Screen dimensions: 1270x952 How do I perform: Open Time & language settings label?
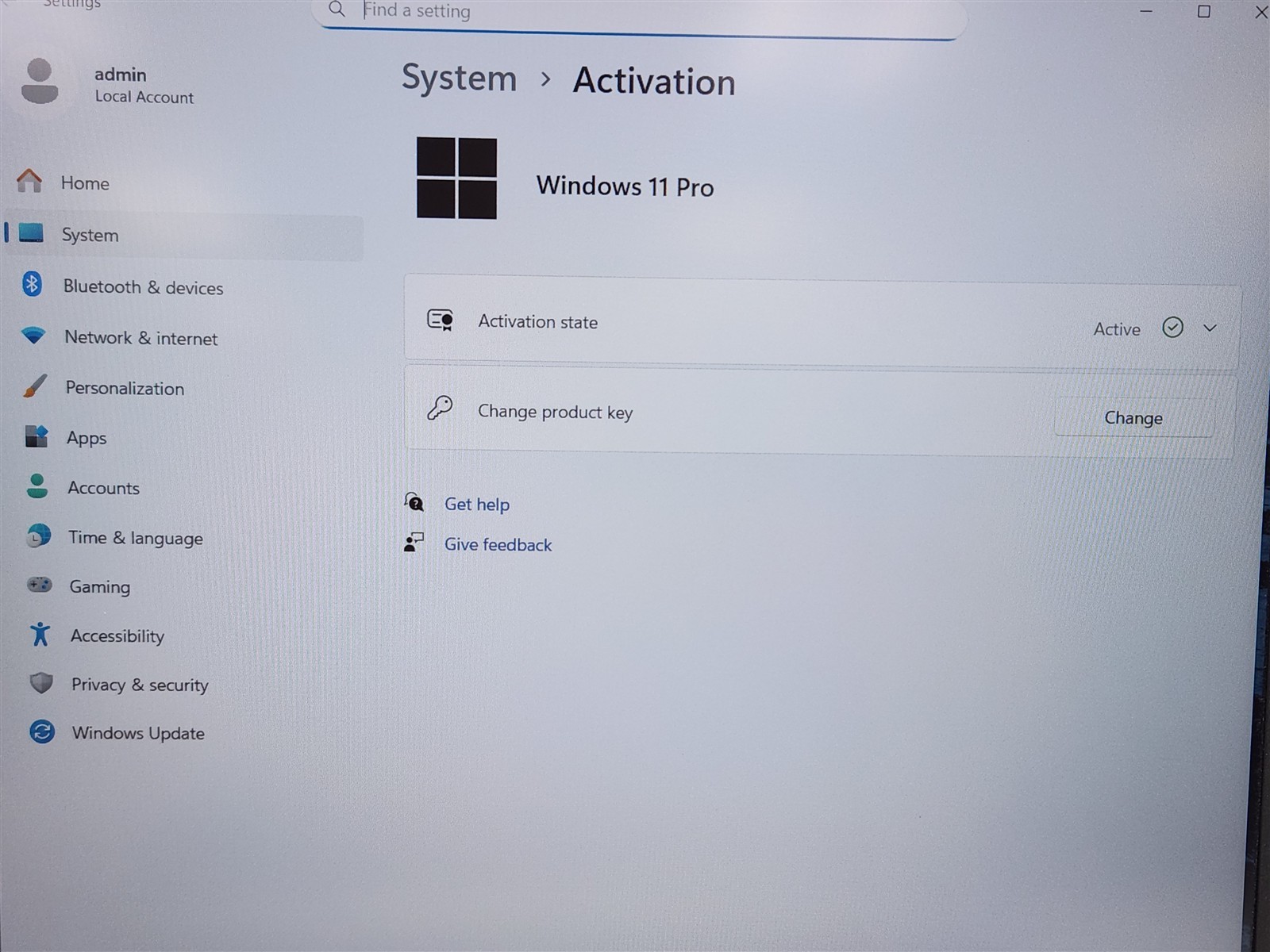135,538
